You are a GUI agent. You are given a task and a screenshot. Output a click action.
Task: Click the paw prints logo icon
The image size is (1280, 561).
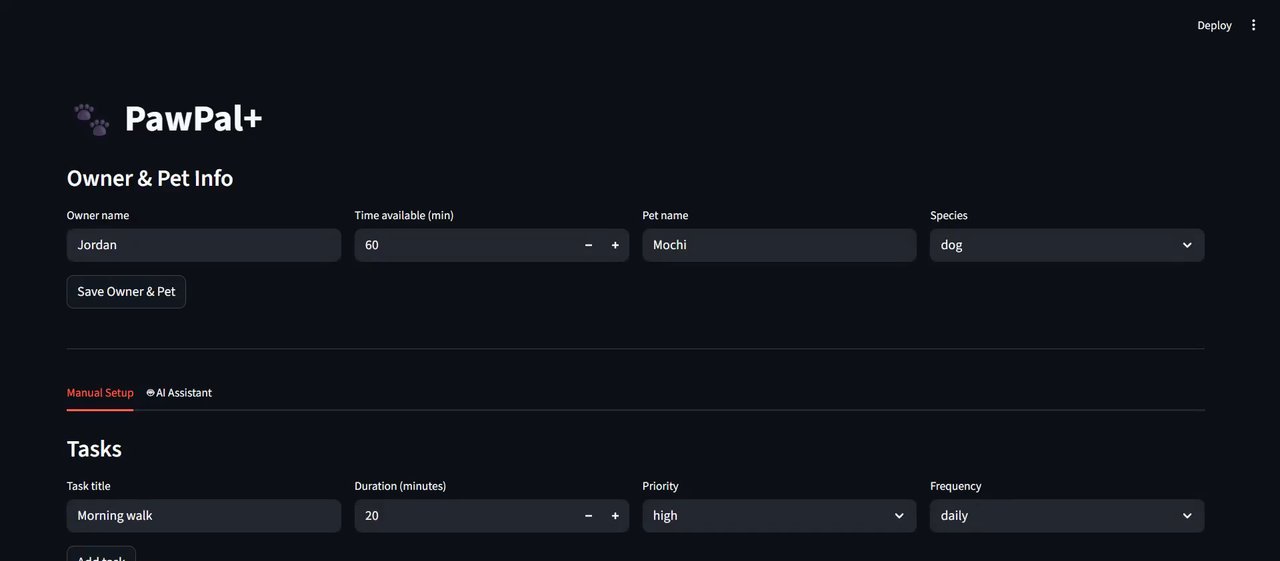[x=91, y=119]
